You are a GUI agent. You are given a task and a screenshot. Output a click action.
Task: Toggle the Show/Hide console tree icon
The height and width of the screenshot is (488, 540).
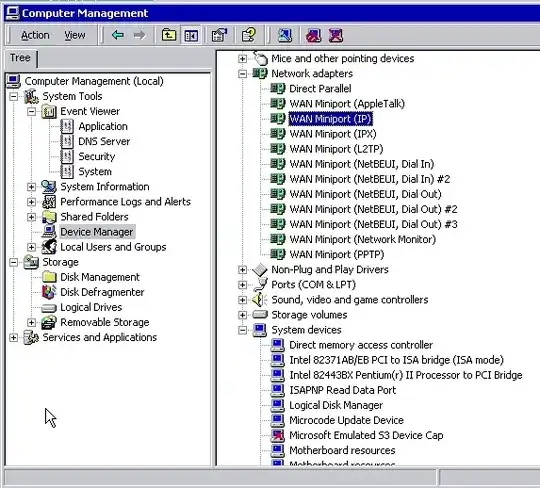click(x=191, y=35)
